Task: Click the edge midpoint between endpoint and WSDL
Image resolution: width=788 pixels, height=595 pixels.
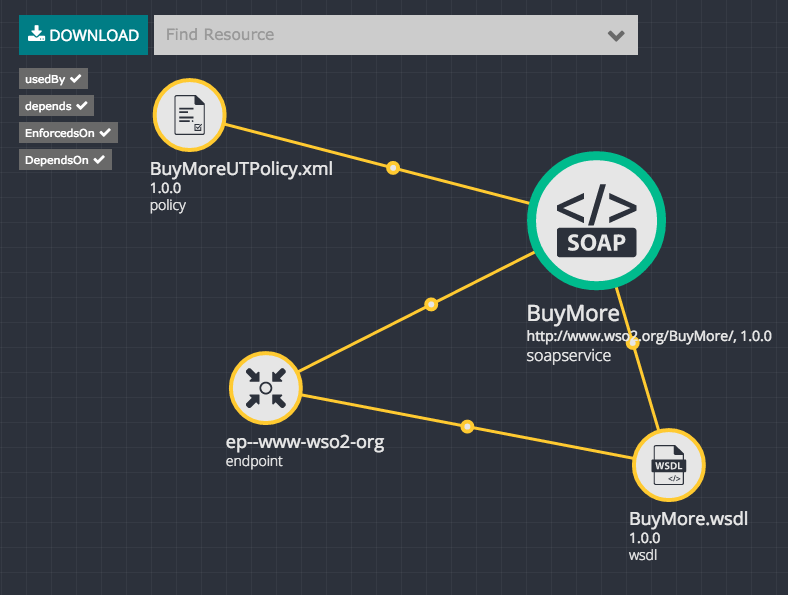Action: pos(467,427)
